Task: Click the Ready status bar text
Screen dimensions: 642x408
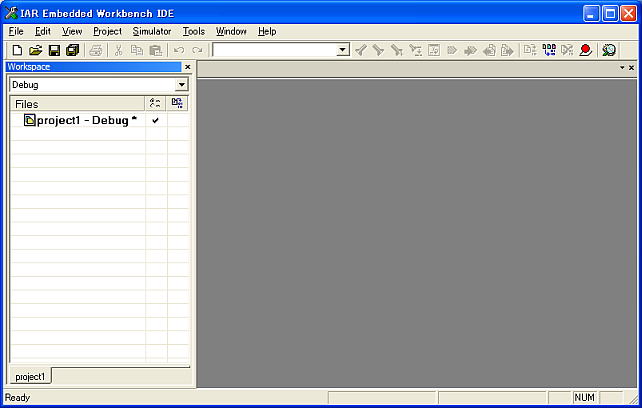Action: point(17,397)
